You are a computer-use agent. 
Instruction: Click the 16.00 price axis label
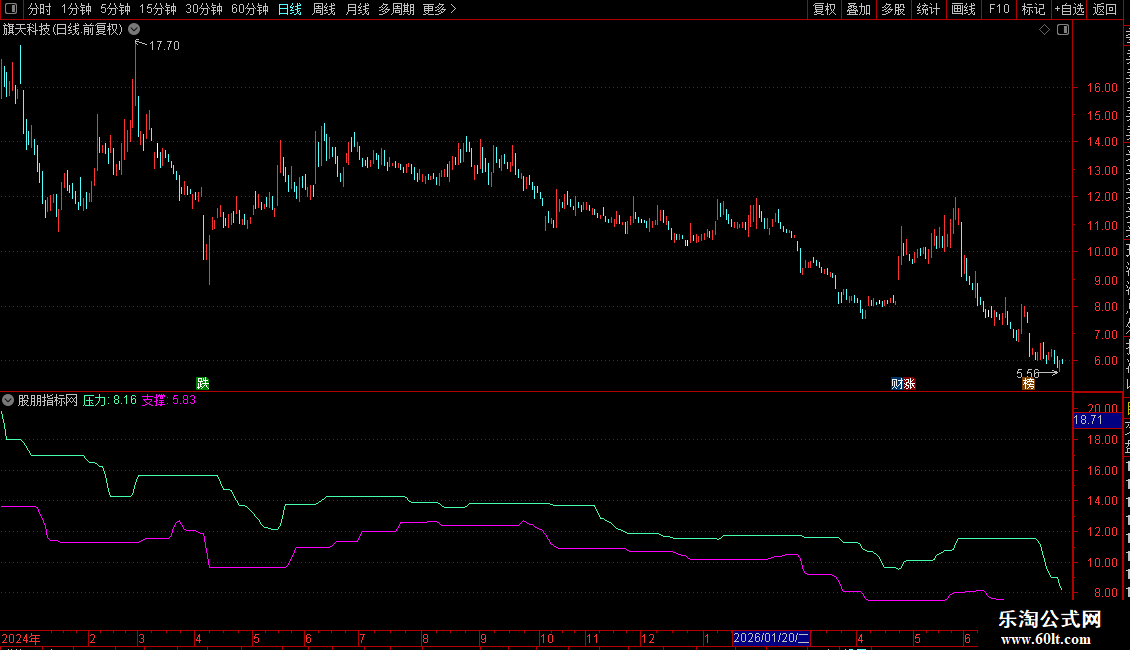point(1102,87)
